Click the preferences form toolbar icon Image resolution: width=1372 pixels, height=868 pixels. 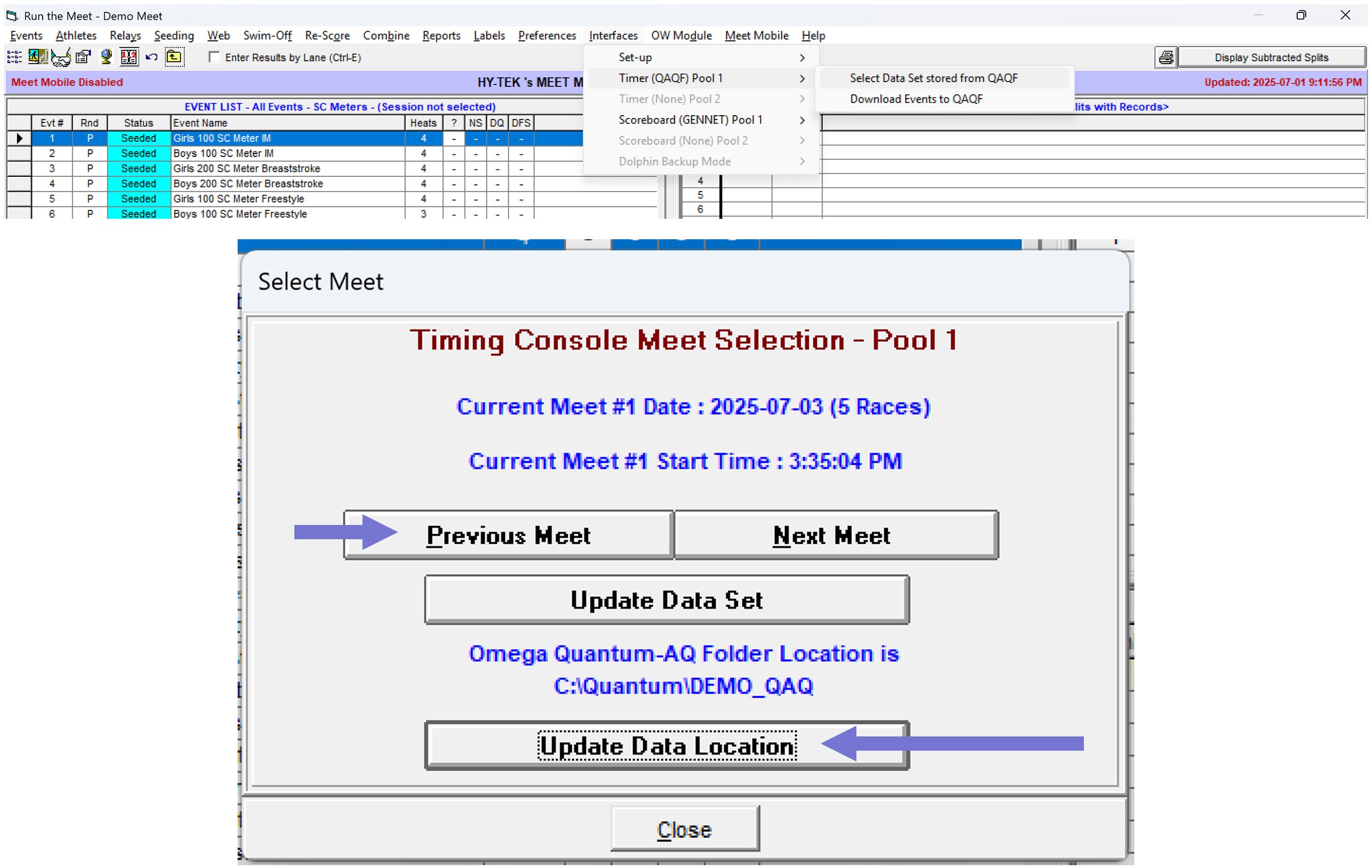(x=83, y=57)
